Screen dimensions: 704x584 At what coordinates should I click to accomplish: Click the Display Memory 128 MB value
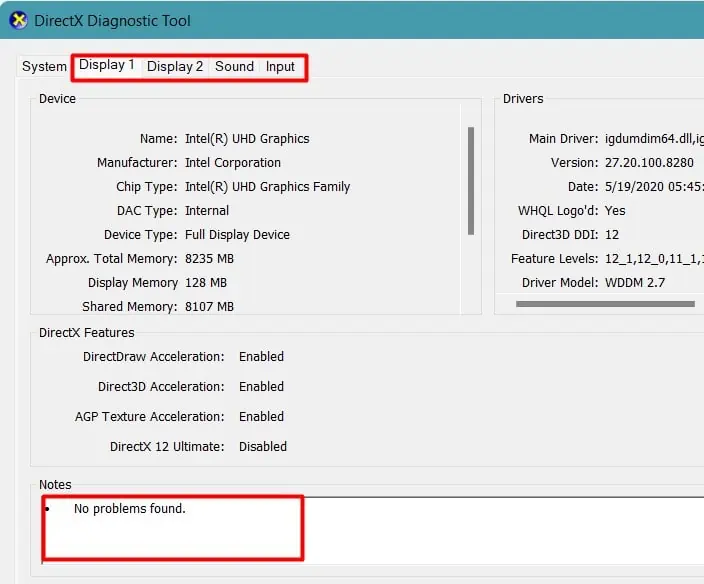point(206,283)
